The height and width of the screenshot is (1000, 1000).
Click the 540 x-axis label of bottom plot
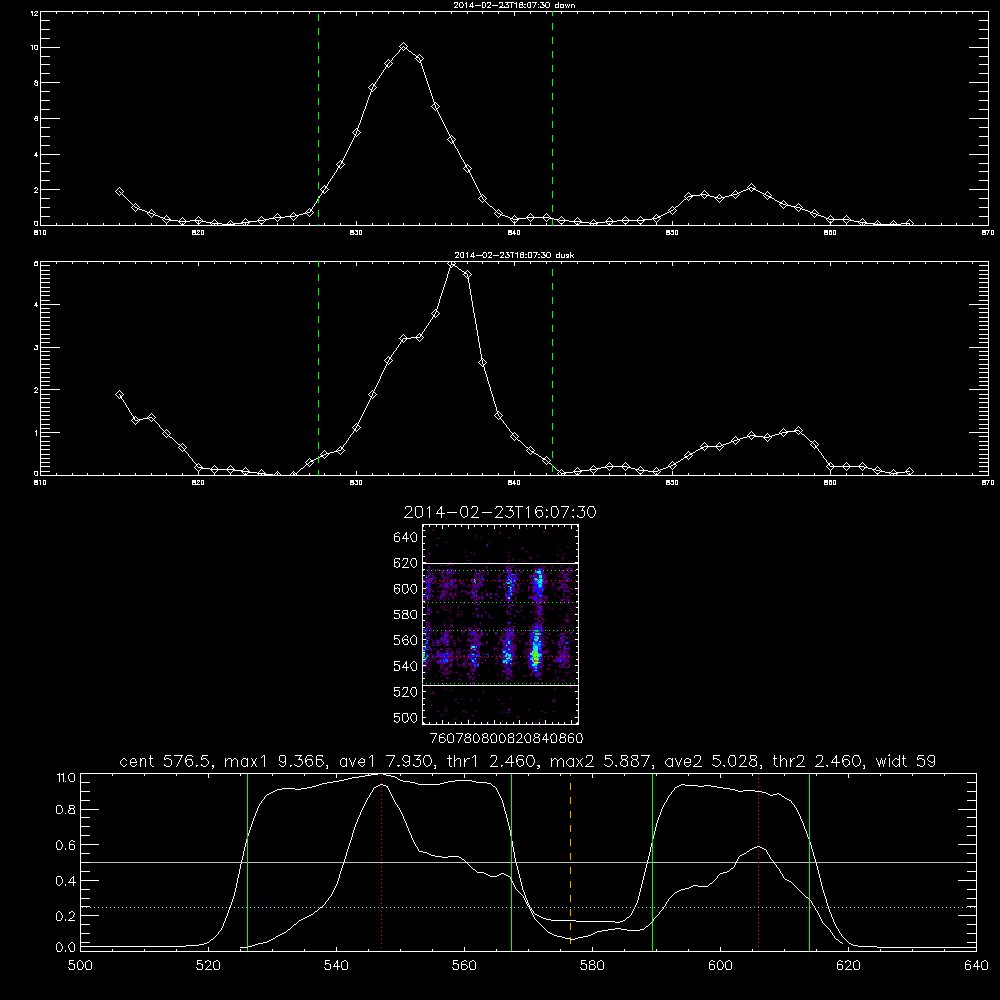336,966
